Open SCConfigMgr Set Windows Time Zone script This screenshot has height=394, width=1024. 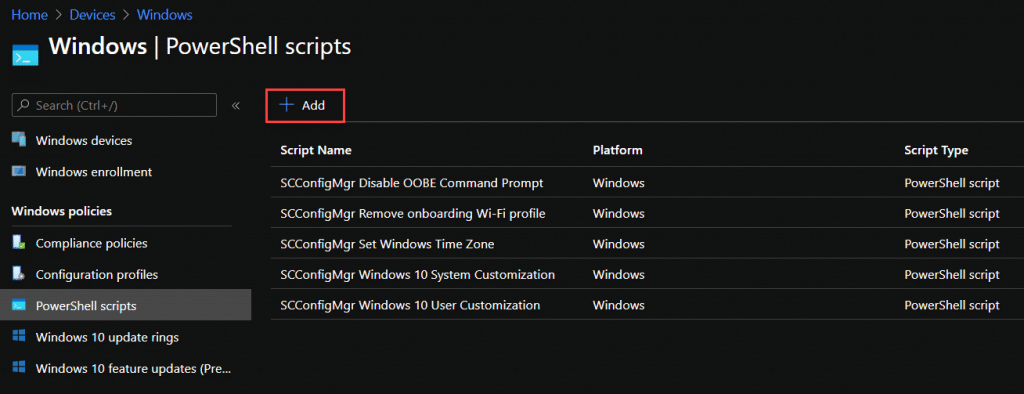click(387, 244)
